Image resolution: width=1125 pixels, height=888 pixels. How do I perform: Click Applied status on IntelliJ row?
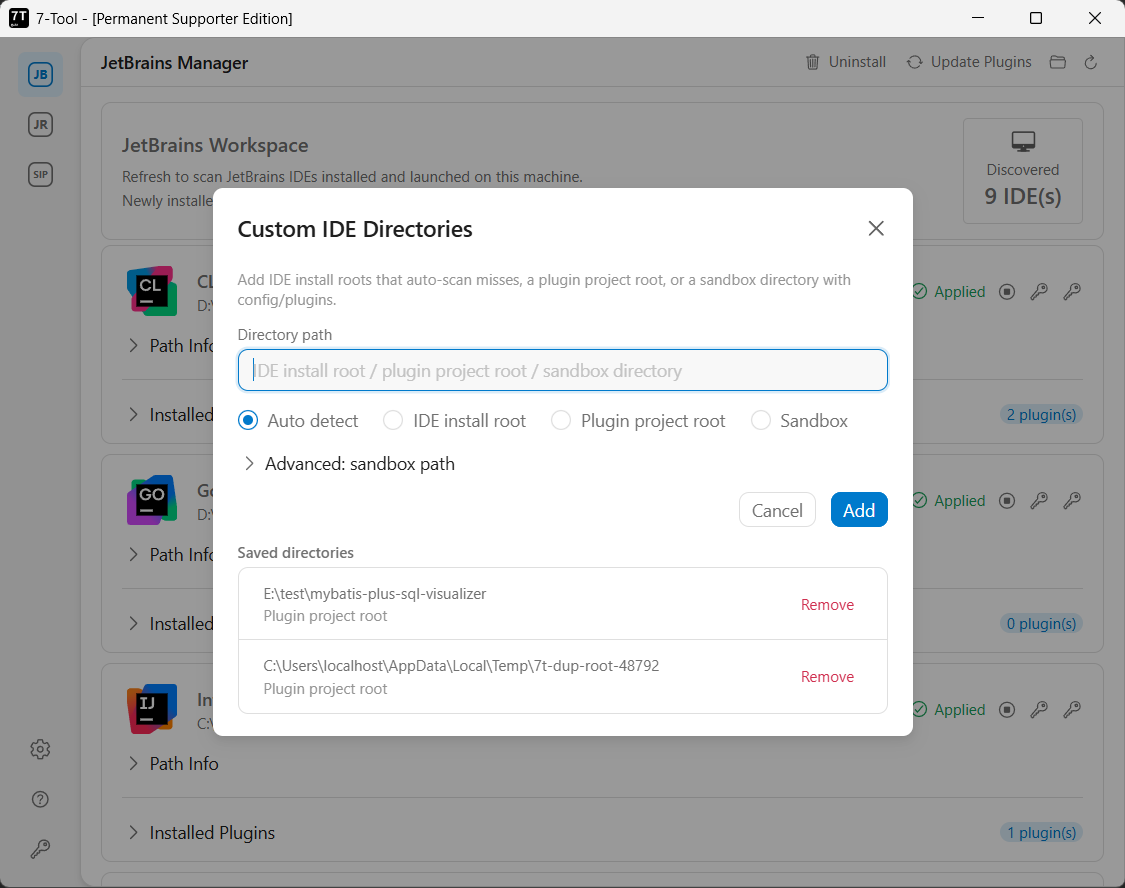click(x=949, y=709)
